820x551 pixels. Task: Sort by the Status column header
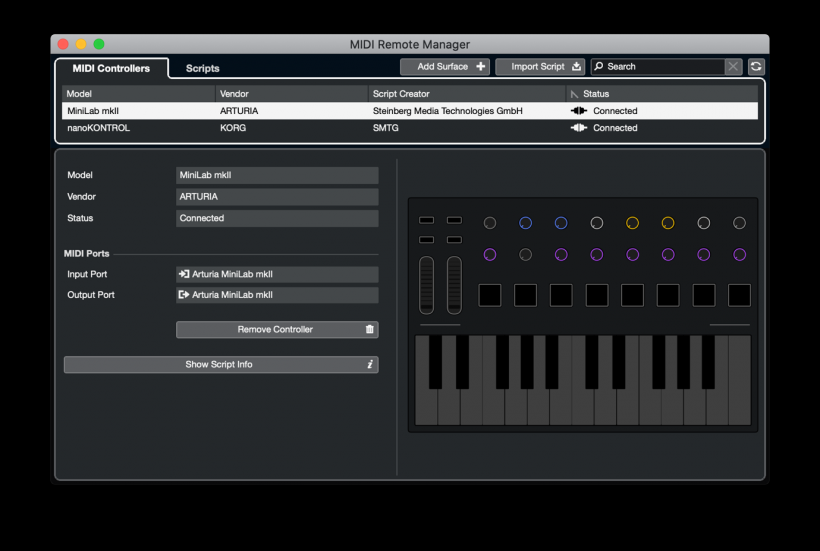pos(662,94)
